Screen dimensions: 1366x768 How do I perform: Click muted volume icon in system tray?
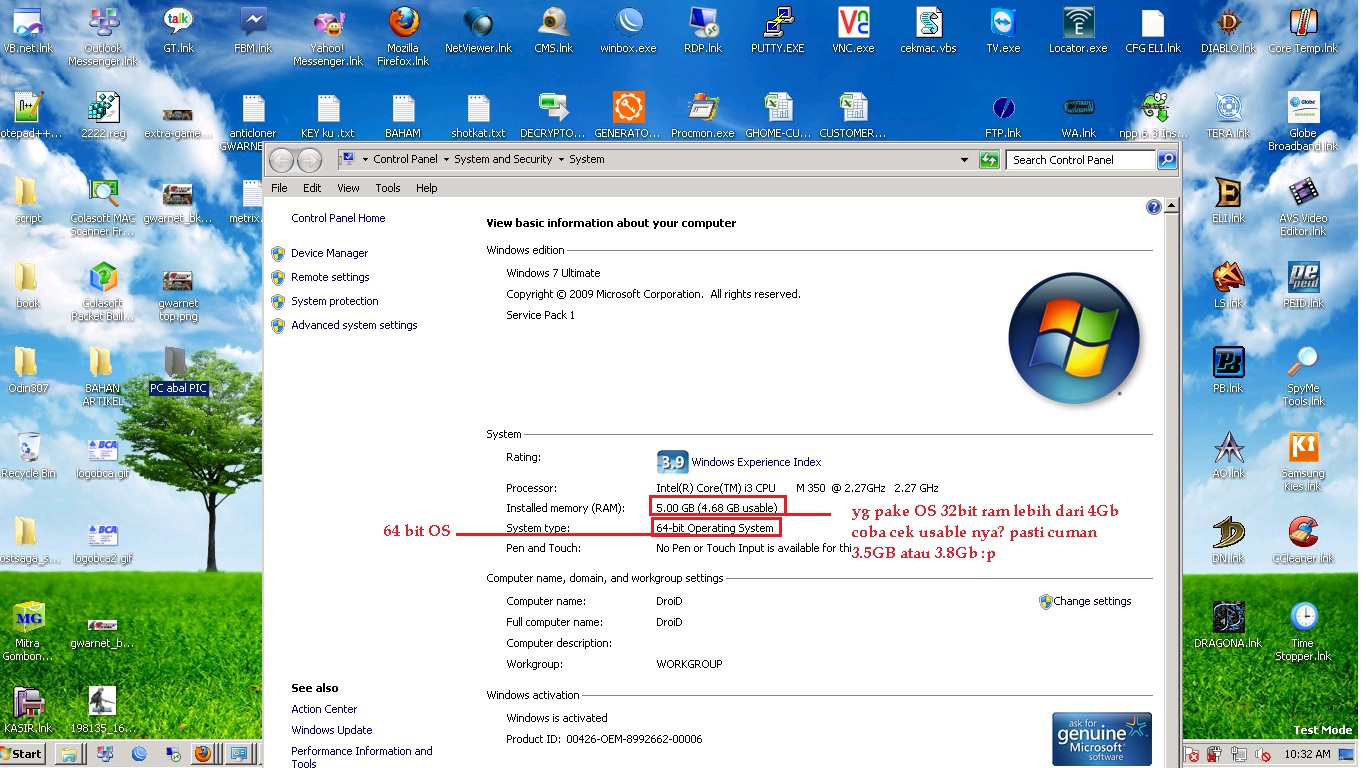click(1263, 754)
